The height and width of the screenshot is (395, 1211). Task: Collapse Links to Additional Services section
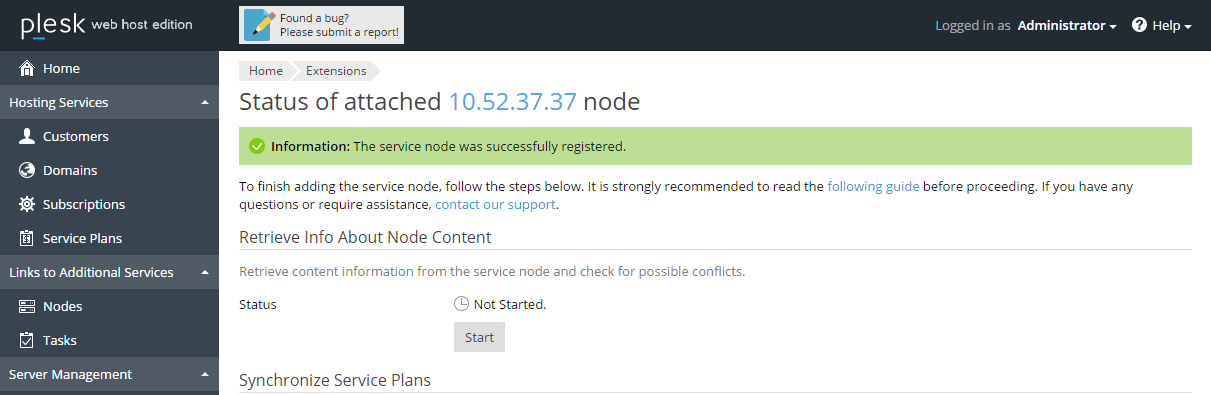(x=204, y=272)
